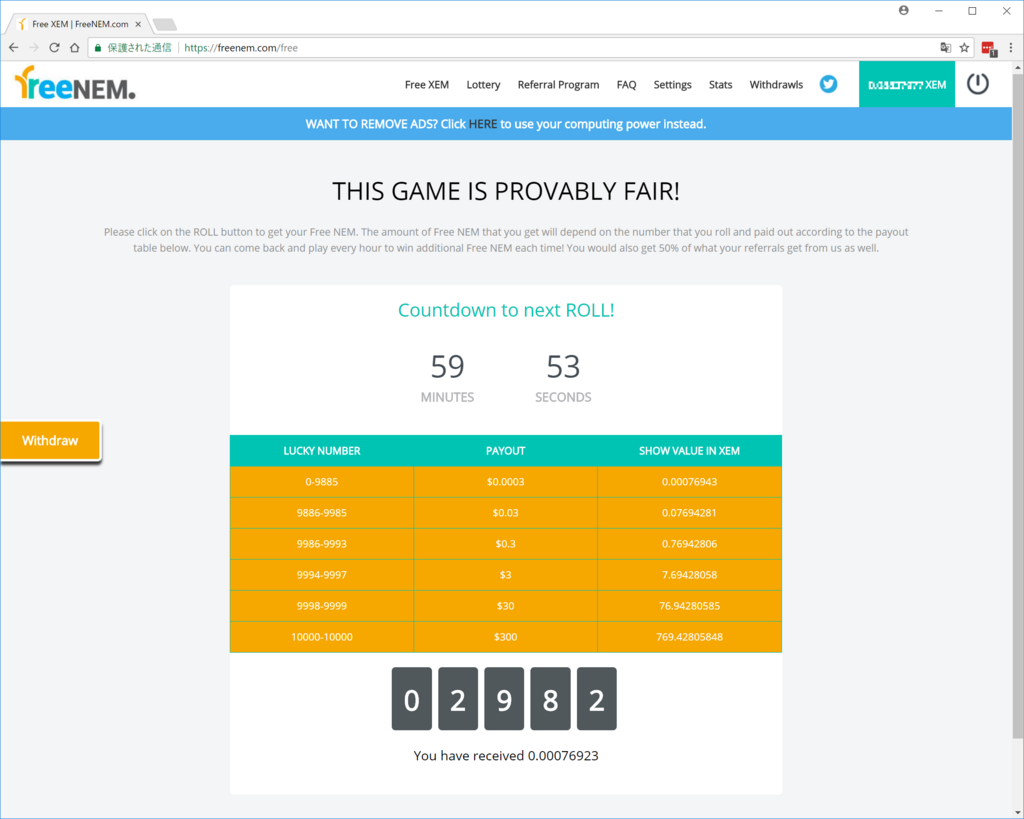Open Withdrawls in navigation bar
This screenshot has width=1024, height=819.
pyautogui.click(x=776, y=84)
